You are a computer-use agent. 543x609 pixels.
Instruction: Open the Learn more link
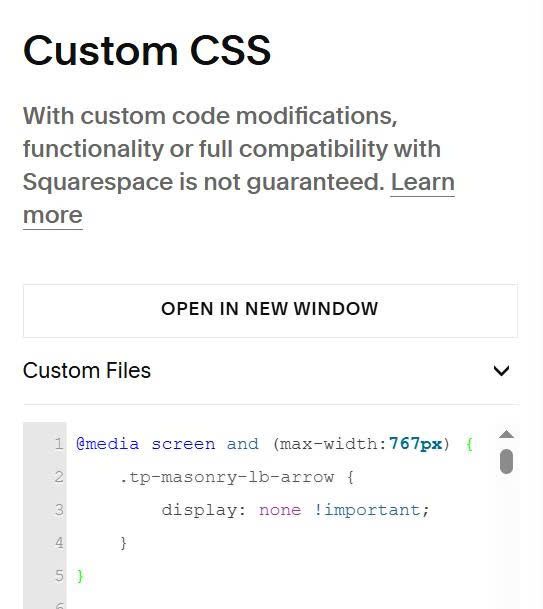coord(238,198)
